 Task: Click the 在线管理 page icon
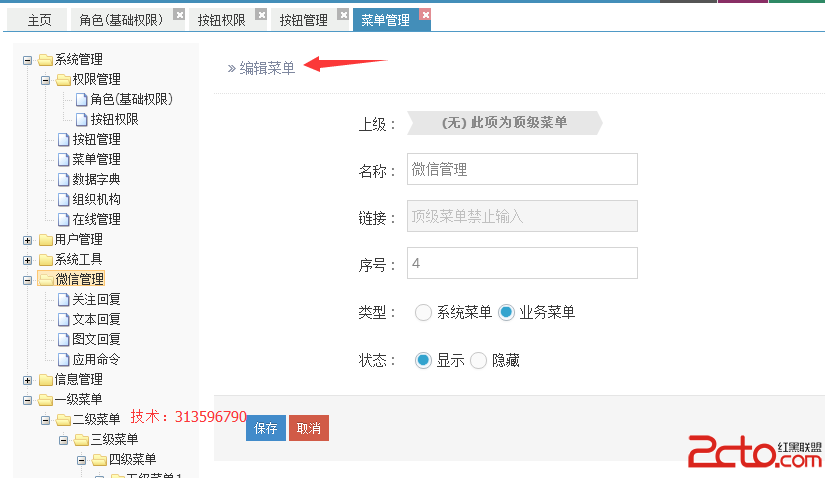point(64,220)
